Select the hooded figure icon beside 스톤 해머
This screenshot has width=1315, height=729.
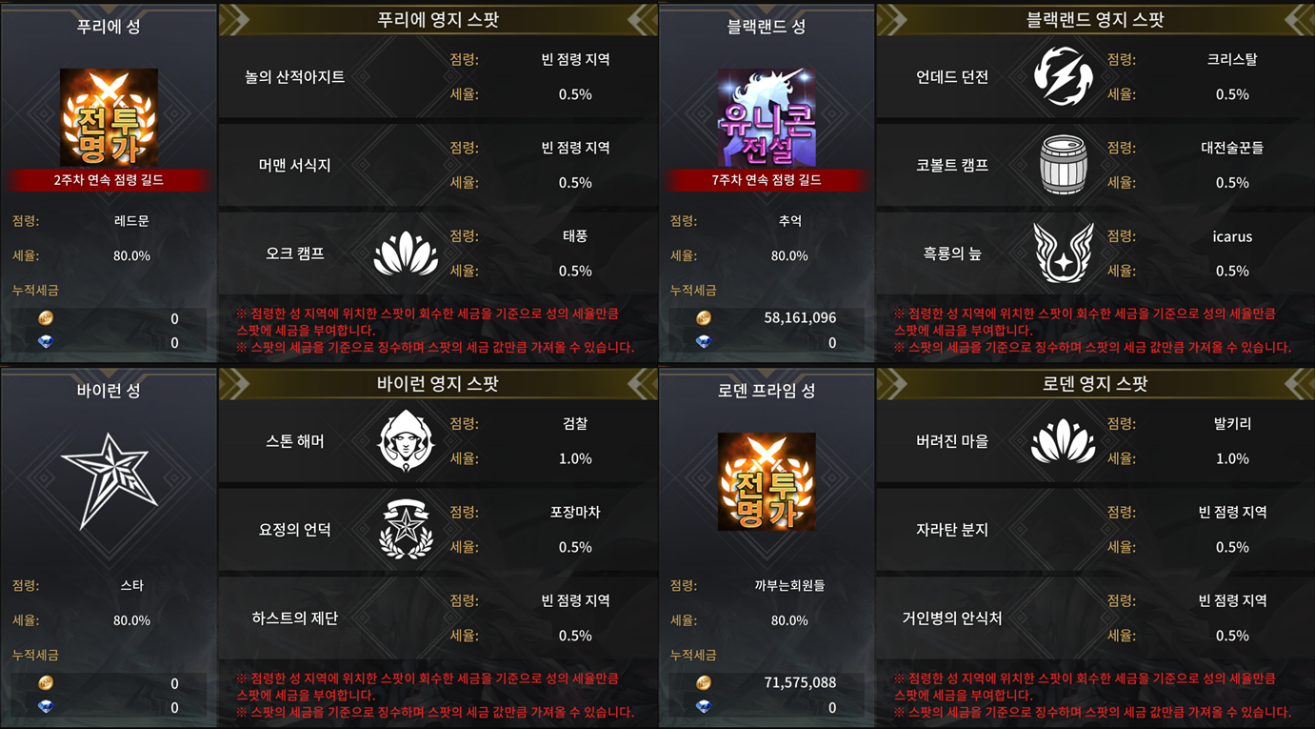click(x=406, y=441)
